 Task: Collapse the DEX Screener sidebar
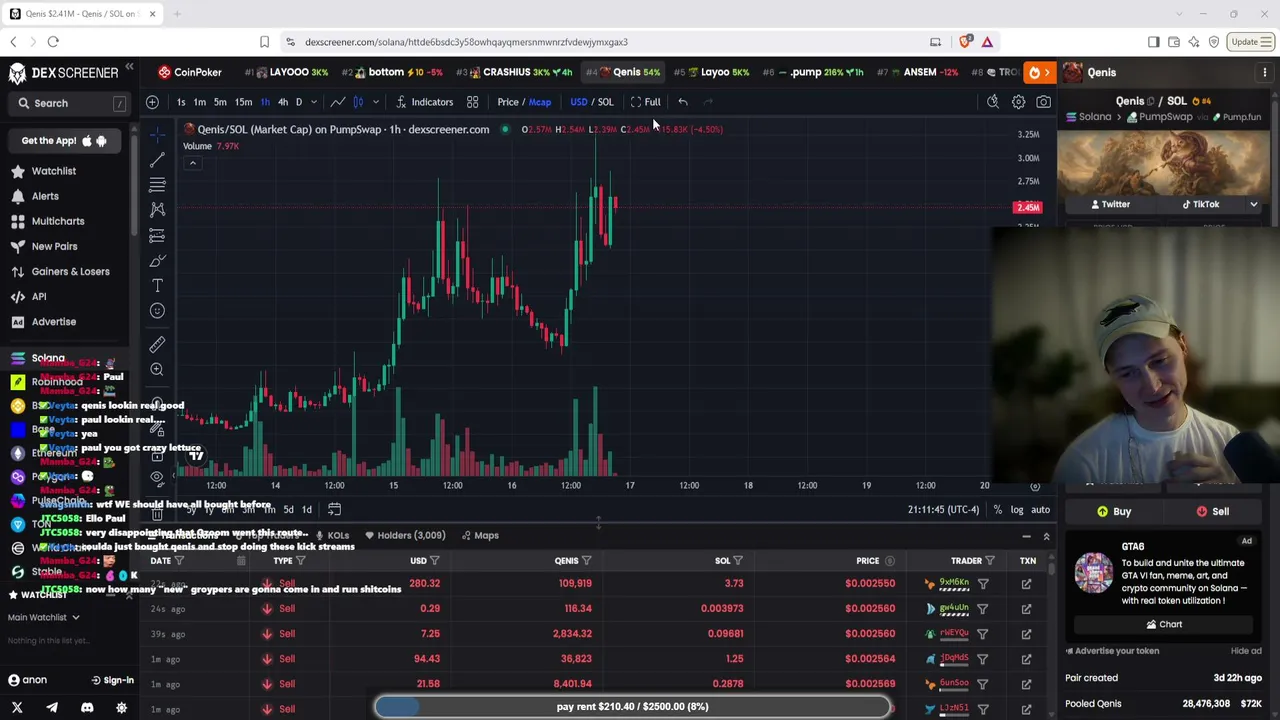(129, 68)
